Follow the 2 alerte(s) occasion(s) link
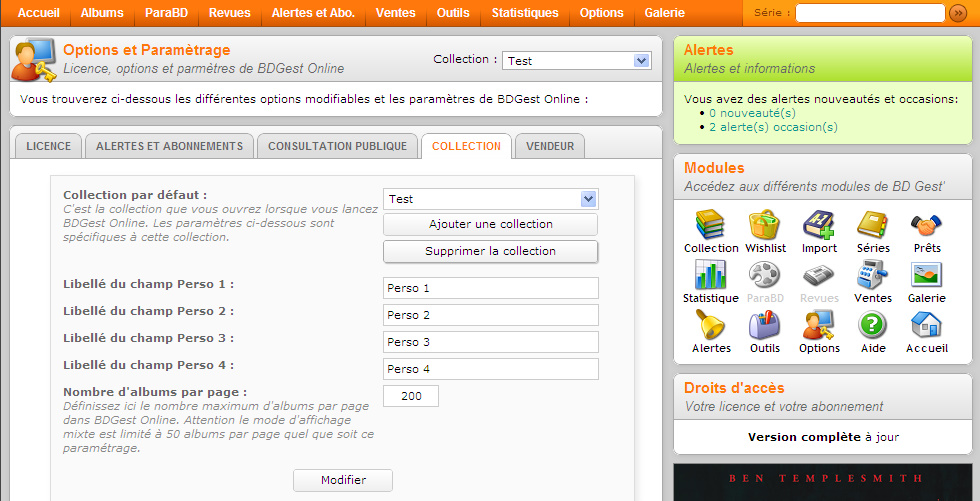The width and height of the screenshot is (980, 501). click(773, 127)
